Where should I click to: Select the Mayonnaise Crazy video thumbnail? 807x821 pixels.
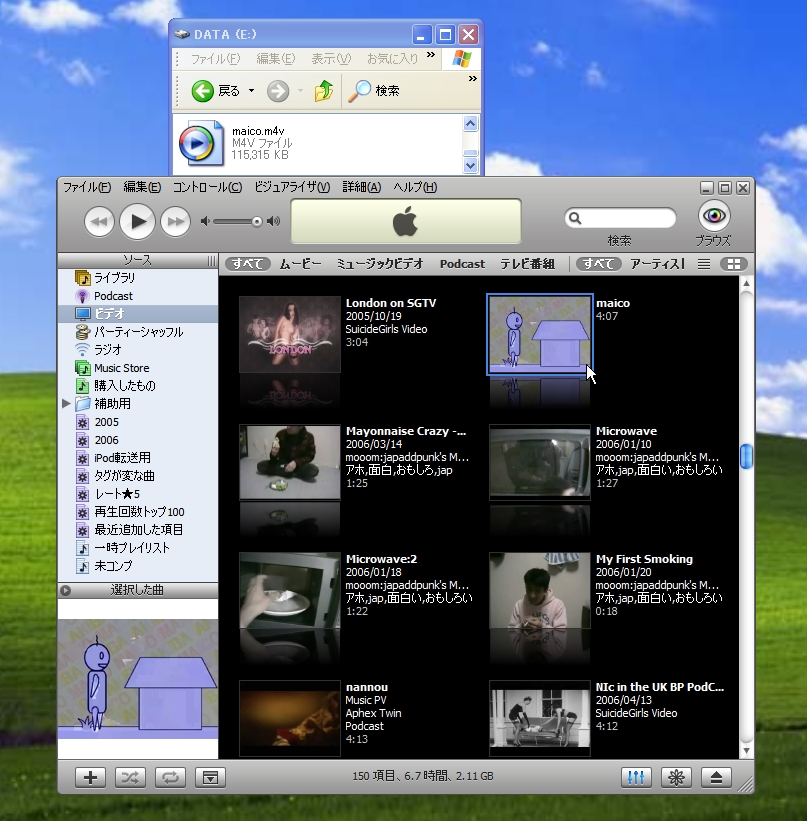tap(290, 462)
